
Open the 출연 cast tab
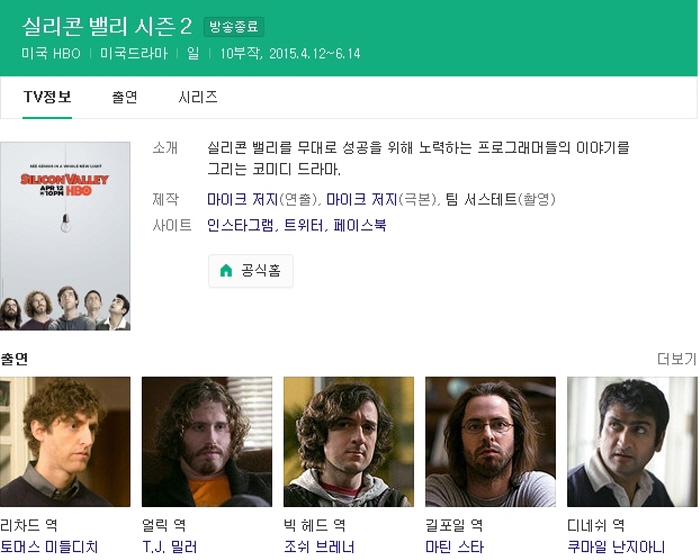click(x=125, y=97)
